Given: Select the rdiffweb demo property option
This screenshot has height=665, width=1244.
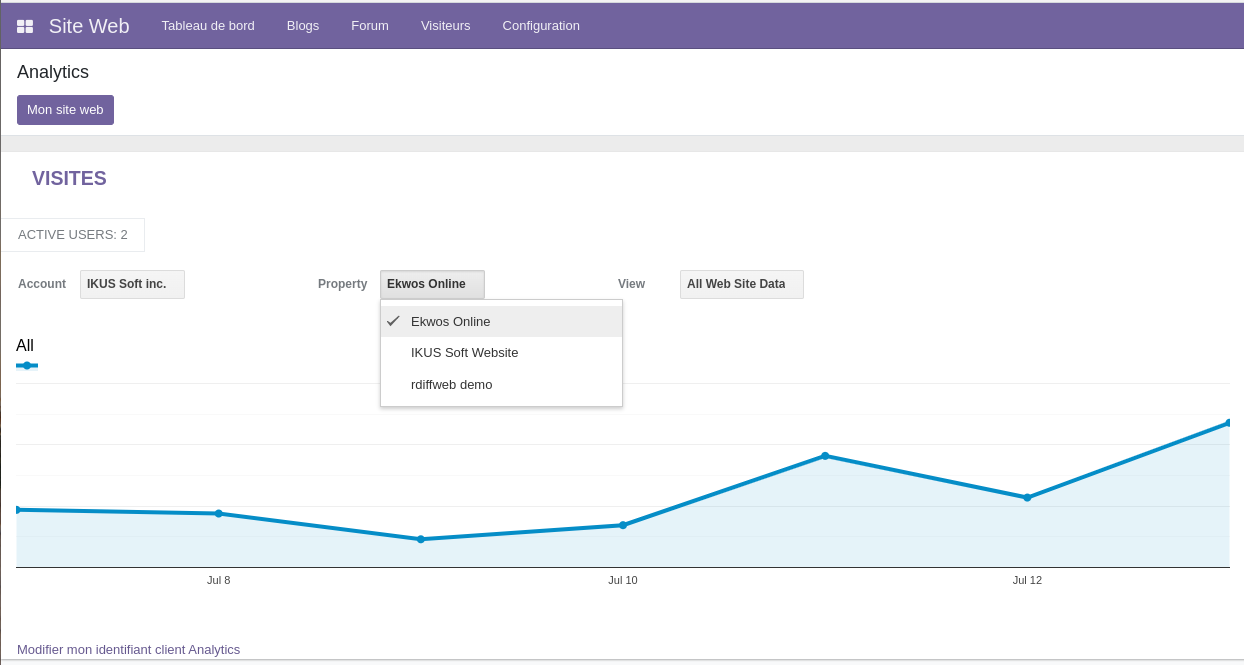Looking at the screenshot, I should click(451, 384).
